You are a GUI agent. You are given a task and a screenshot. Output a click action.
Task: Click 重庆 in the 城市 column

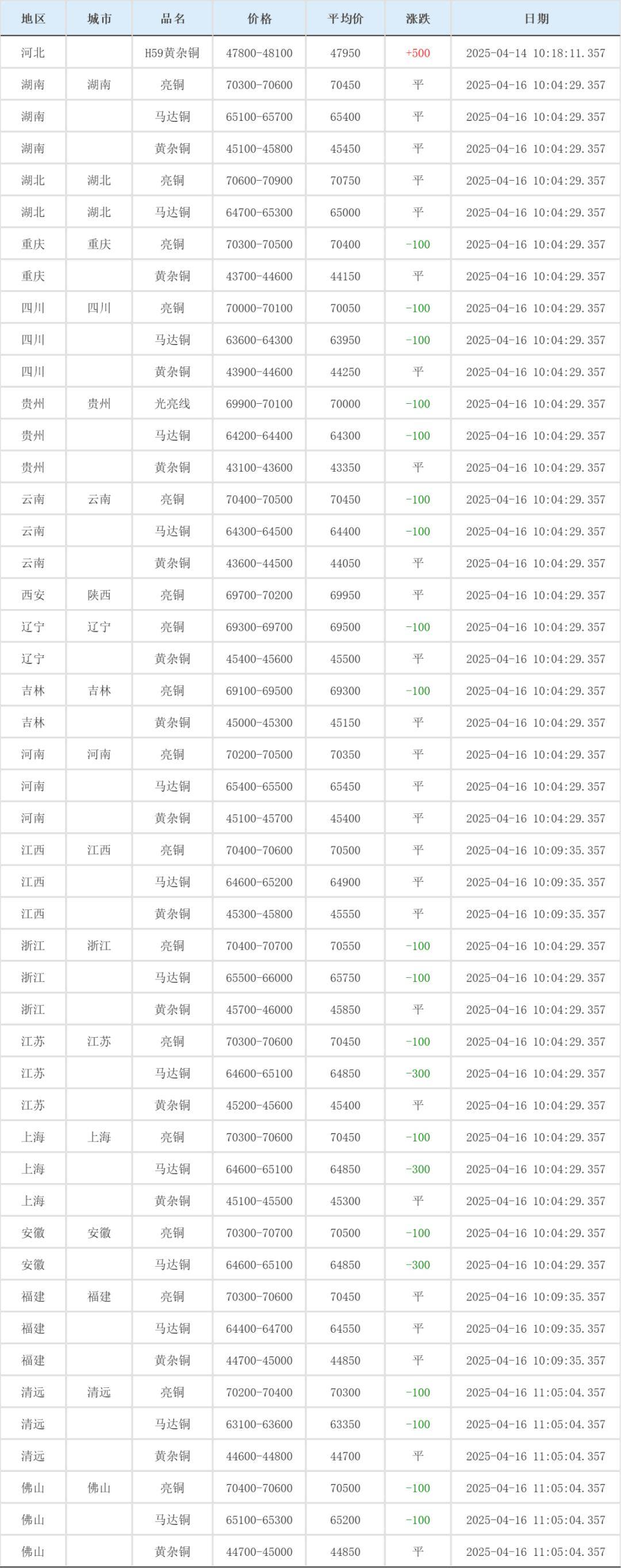99,244
